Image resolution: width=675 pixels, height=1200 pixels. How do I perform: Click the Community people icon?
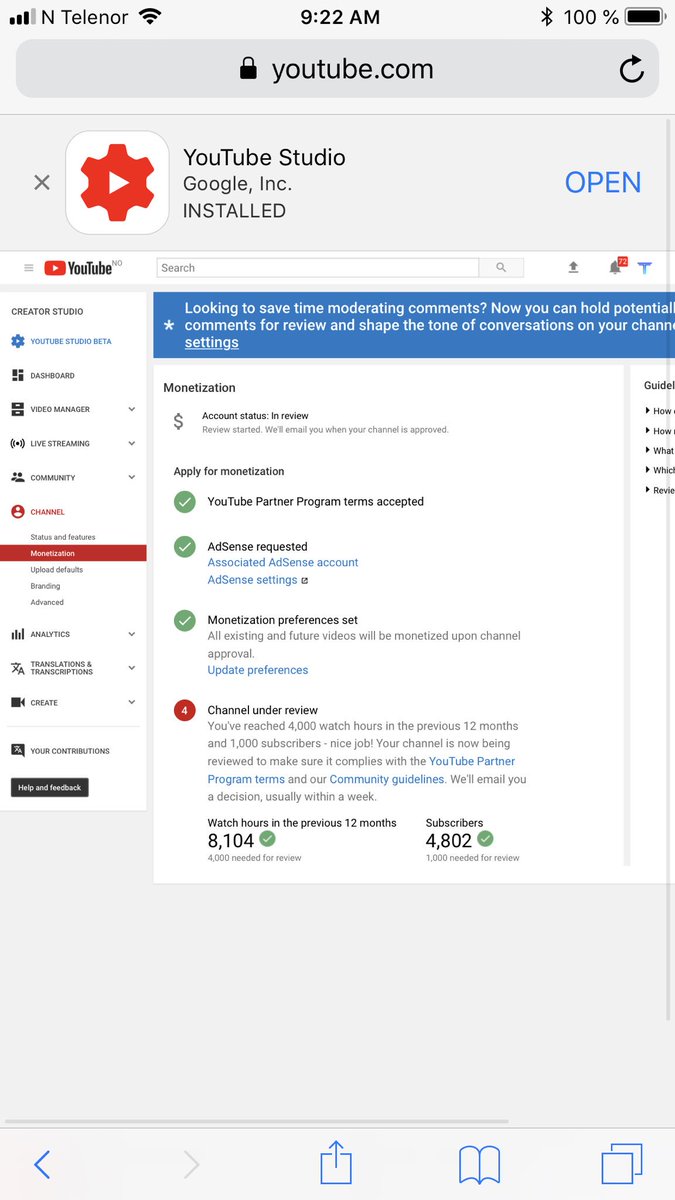[17, 478]
